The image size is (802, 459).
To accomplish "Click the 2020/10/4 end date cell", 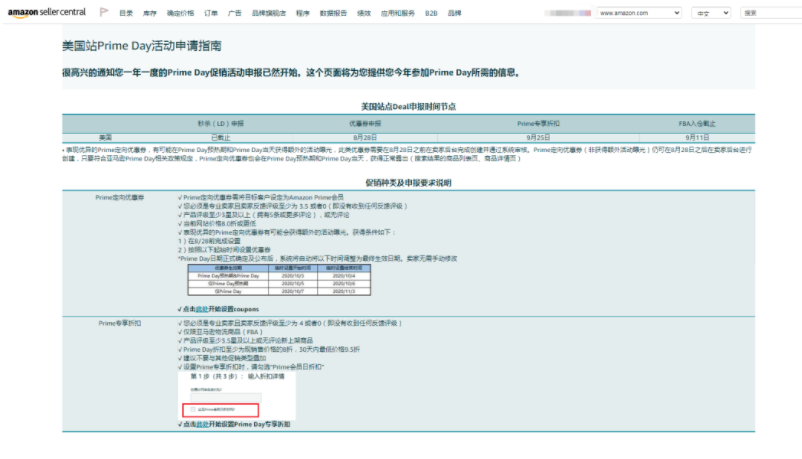I will [344, 276].
